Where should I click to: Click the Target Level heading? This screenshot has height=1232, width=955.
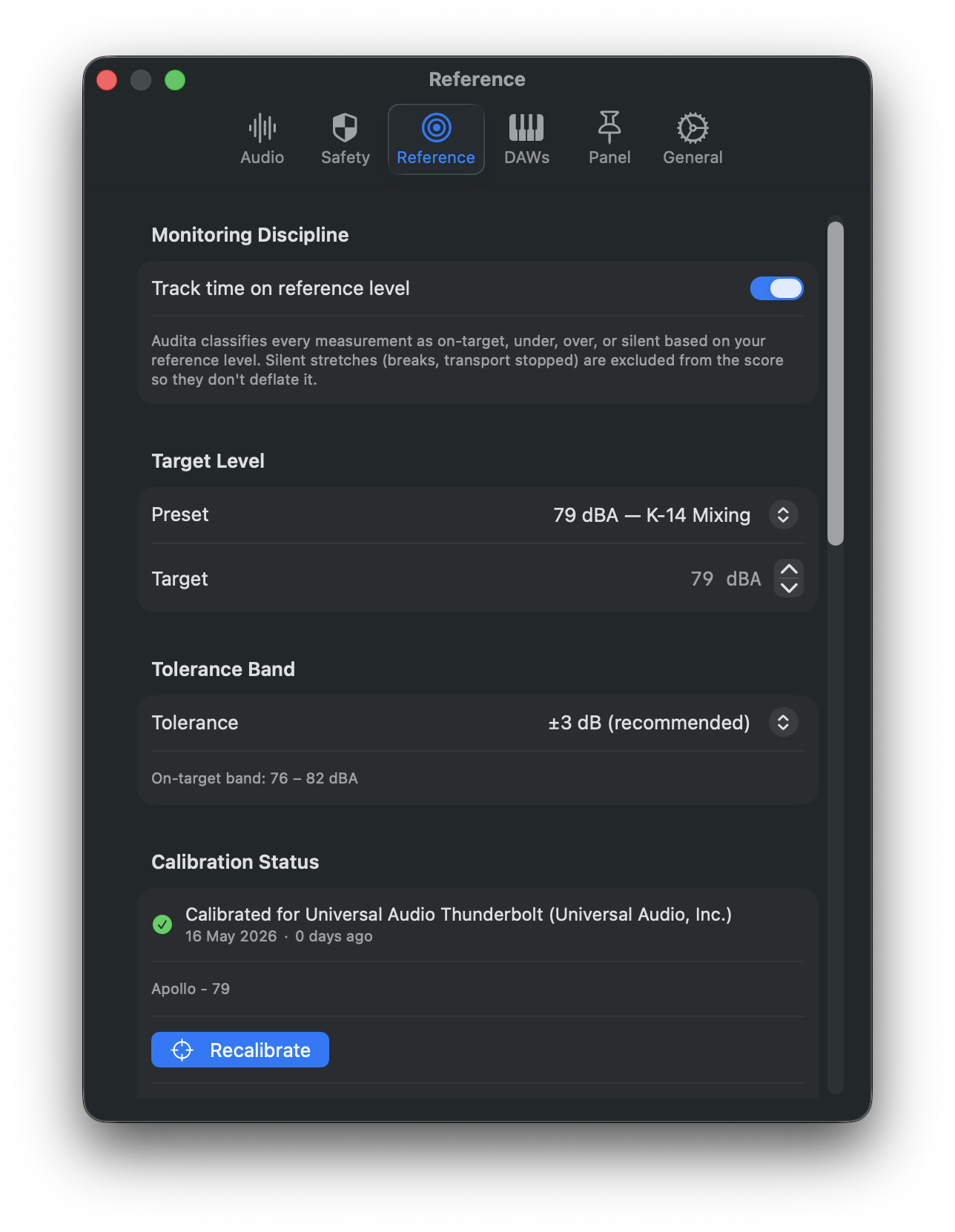[208, 461]
